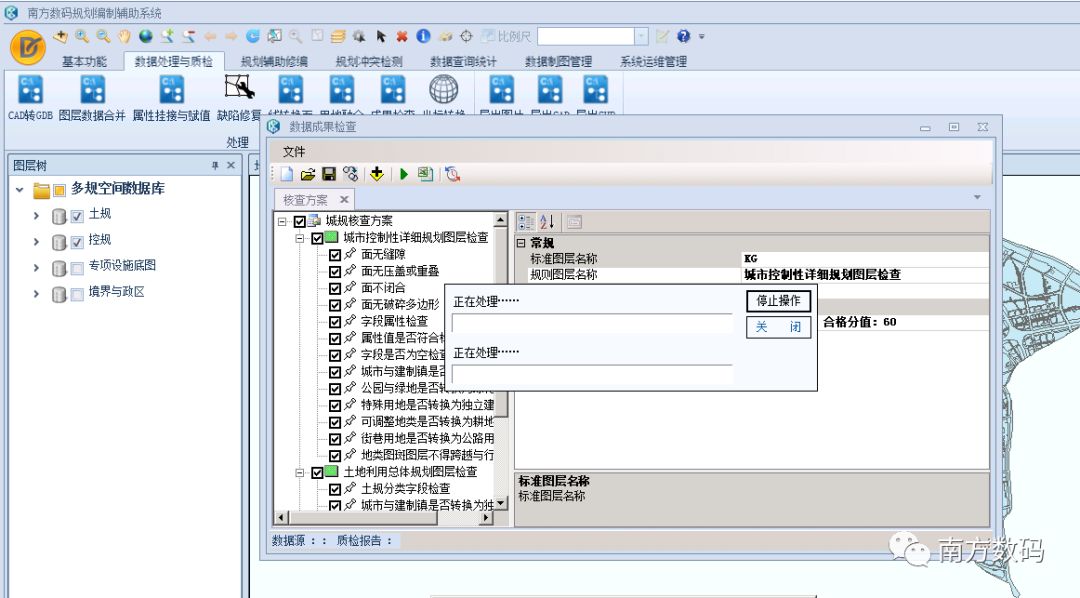Click the save icon in 数据成果检查 toolbar
Image resolution: width=1080 pixels, height=598 pixels.
[328, 174]
